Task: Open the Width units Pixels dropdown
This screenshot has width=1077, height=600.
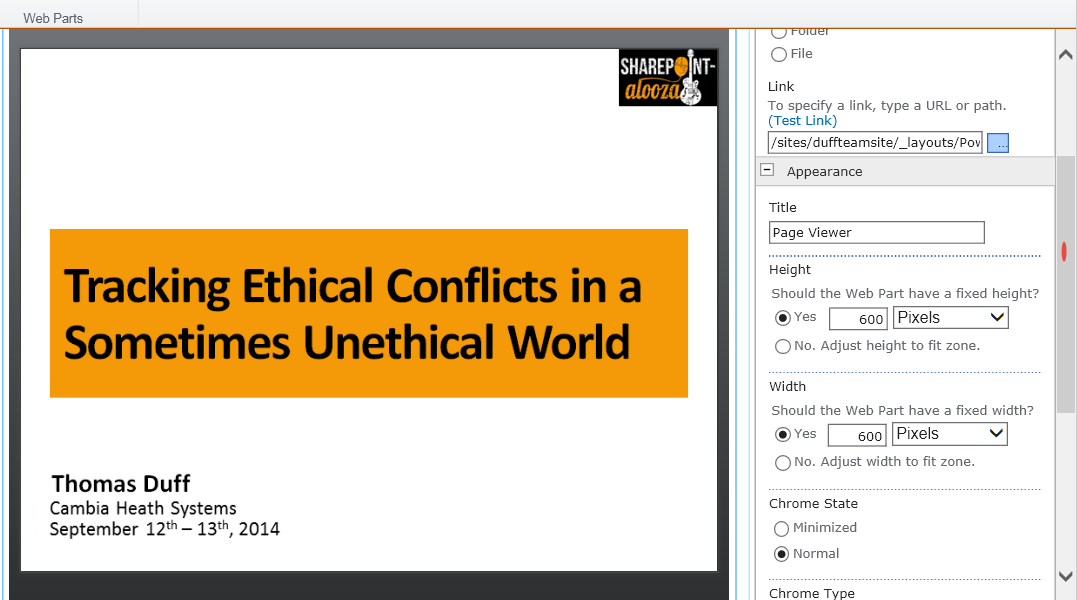Action: [x=950, y=434]
